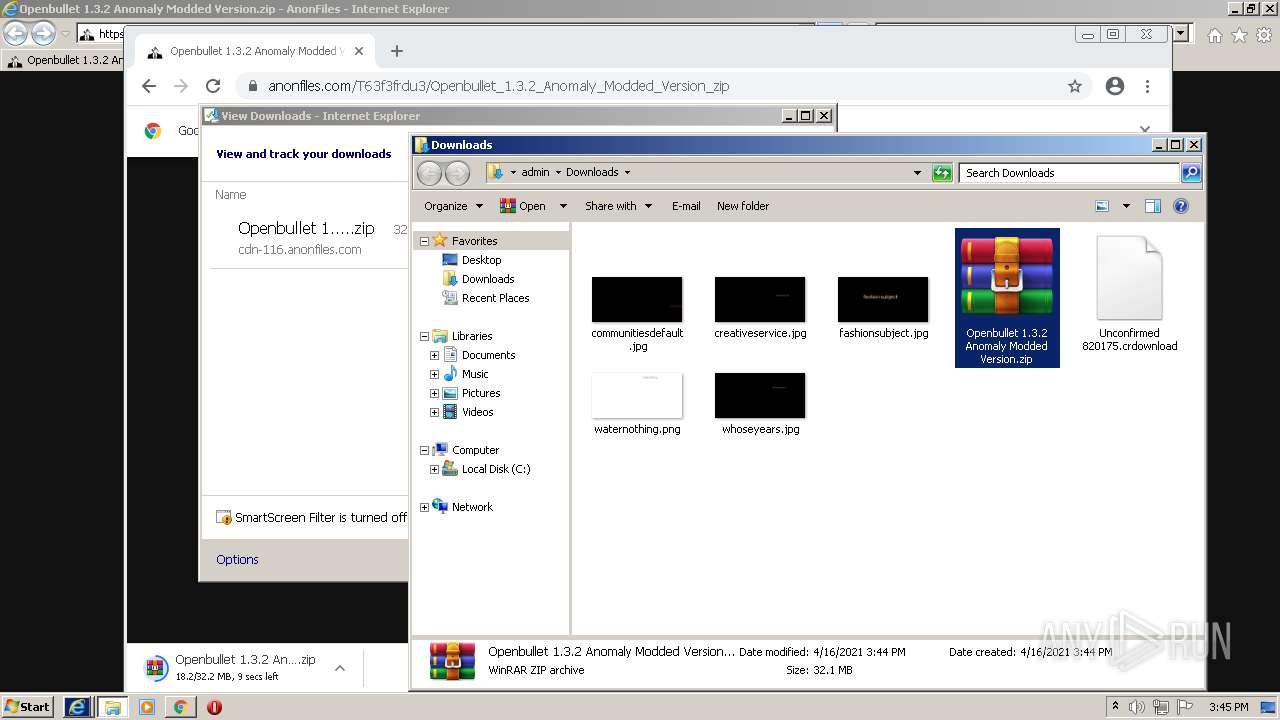Click Chrome reload button
This screenshot has height=720, width=1280.
(213, 86)
